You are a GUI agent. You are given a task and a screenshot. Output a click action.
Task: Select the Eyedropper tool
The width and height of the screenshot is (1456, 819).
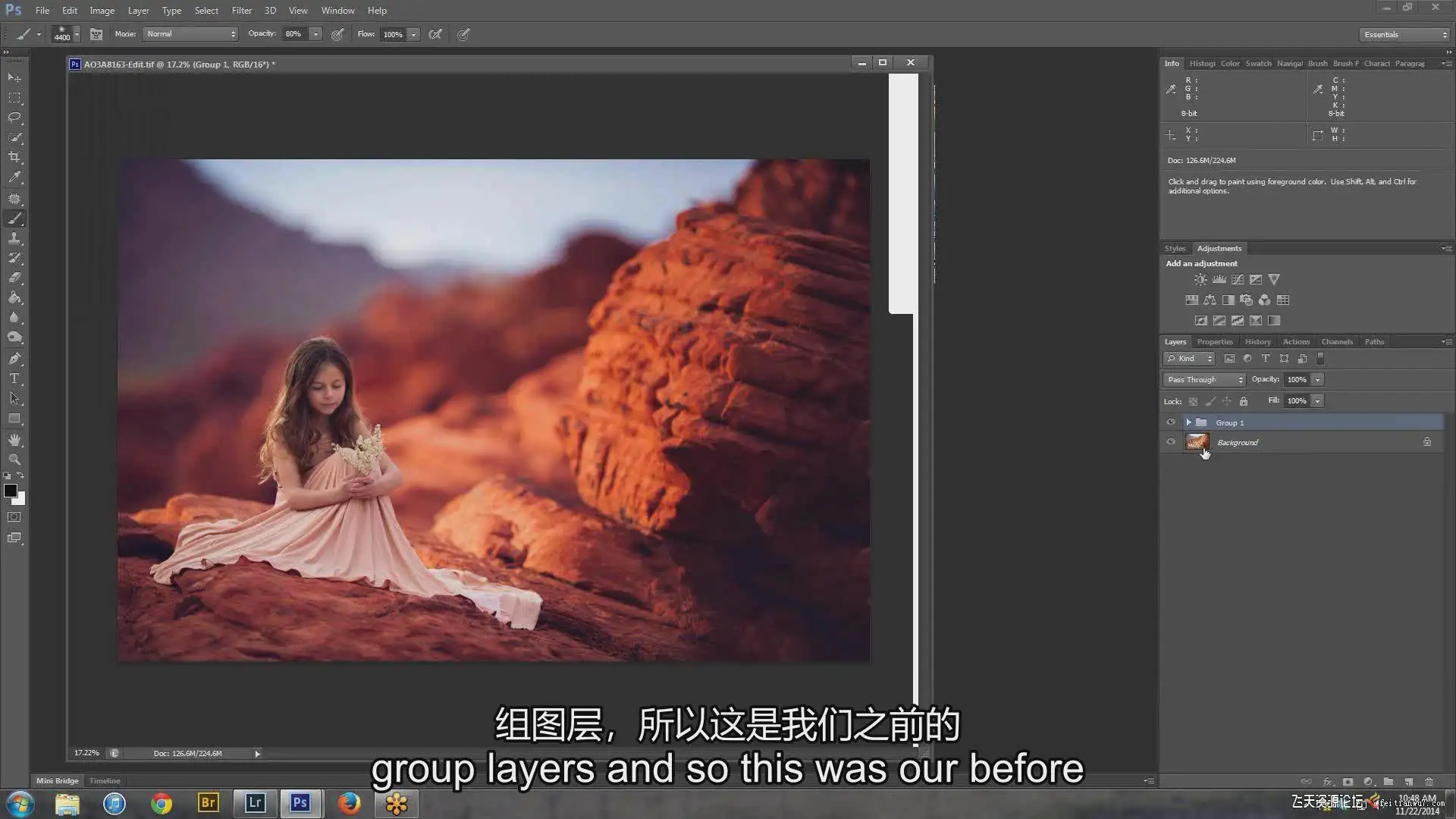[14, 177]
